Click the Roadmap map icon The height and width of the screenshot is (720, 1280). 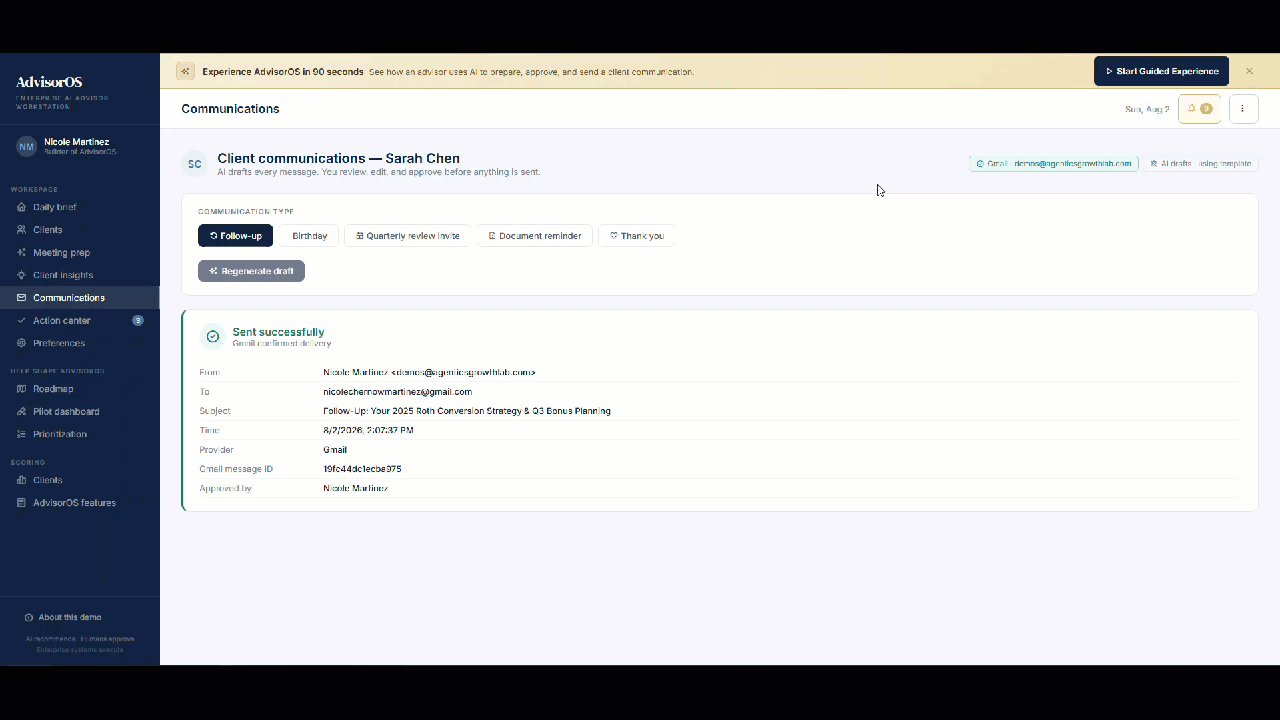(22, 389)
